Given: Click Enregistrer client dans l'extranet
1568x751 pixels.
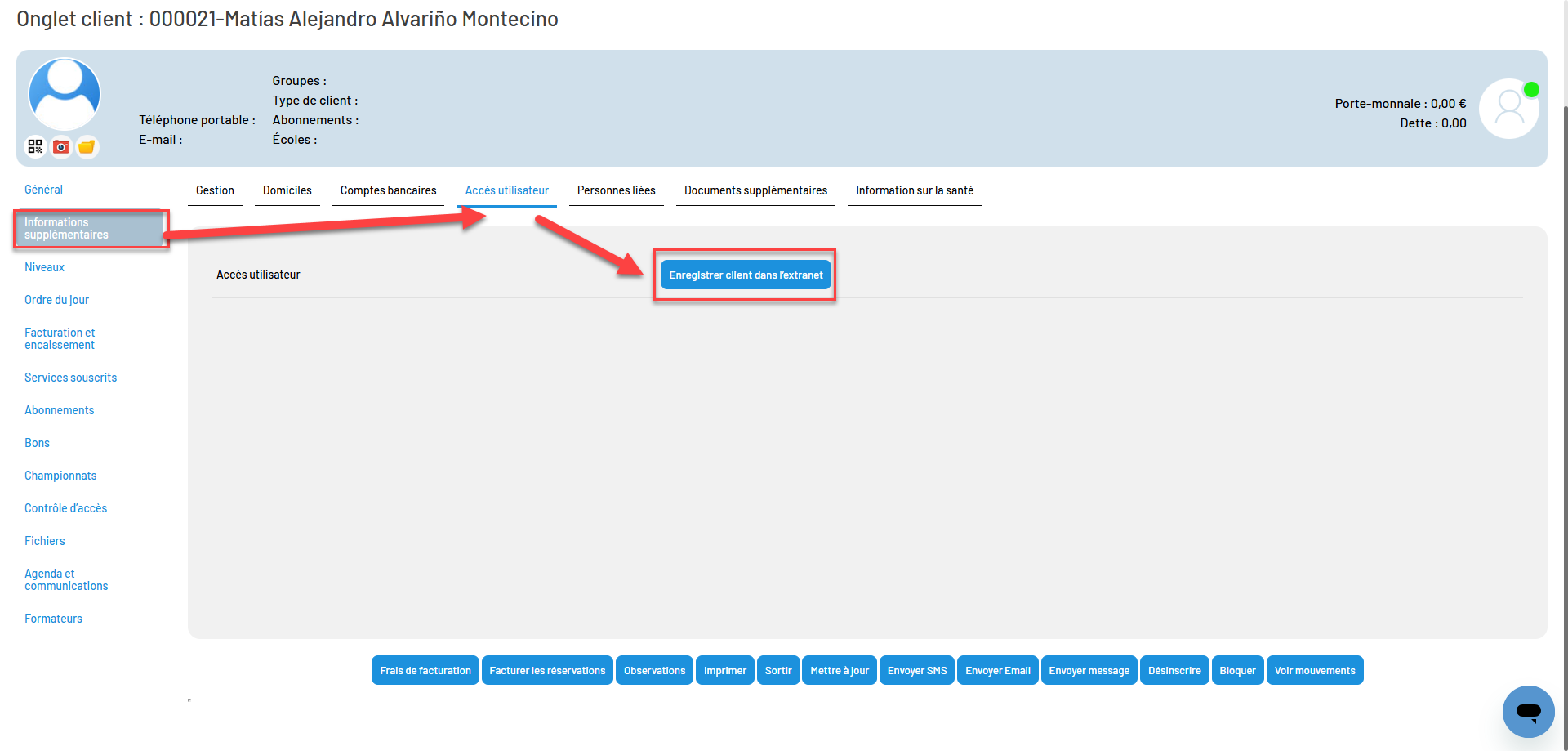Looking at the screenshot, I should (745, 275).
